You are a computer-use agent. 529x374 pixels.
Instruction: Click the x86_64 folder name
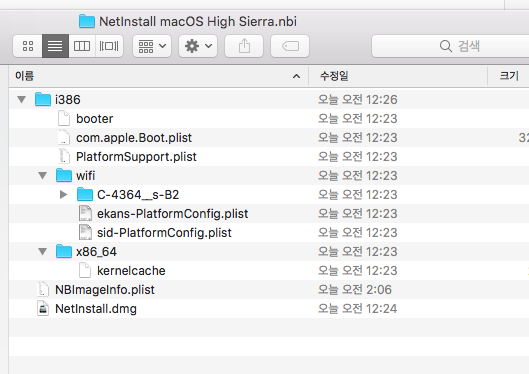point(96,252)
